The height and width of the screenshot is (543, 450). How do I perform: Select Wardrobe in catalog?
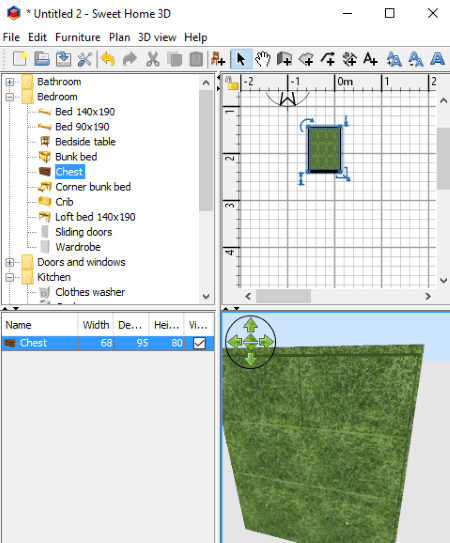pos(78,247)
